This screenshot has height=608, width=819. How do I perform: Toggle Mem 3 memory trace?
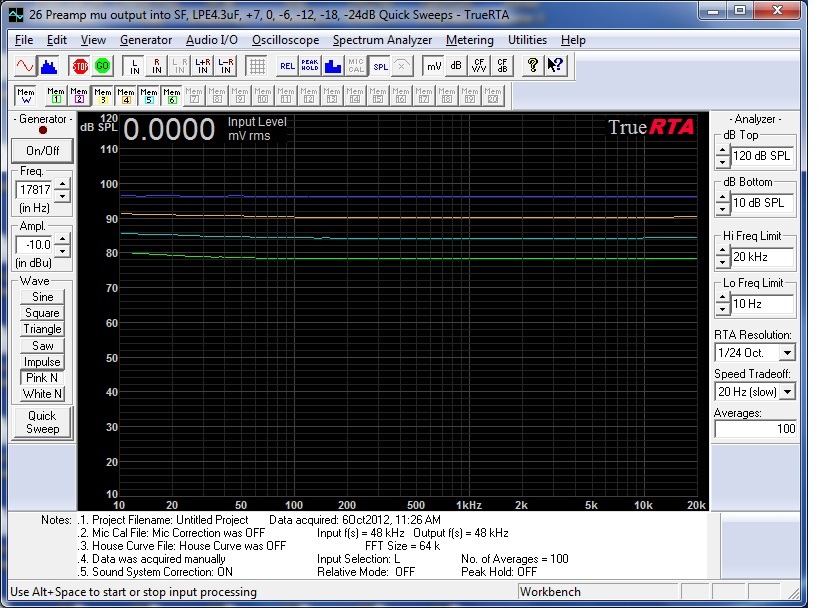pos(102,96)
